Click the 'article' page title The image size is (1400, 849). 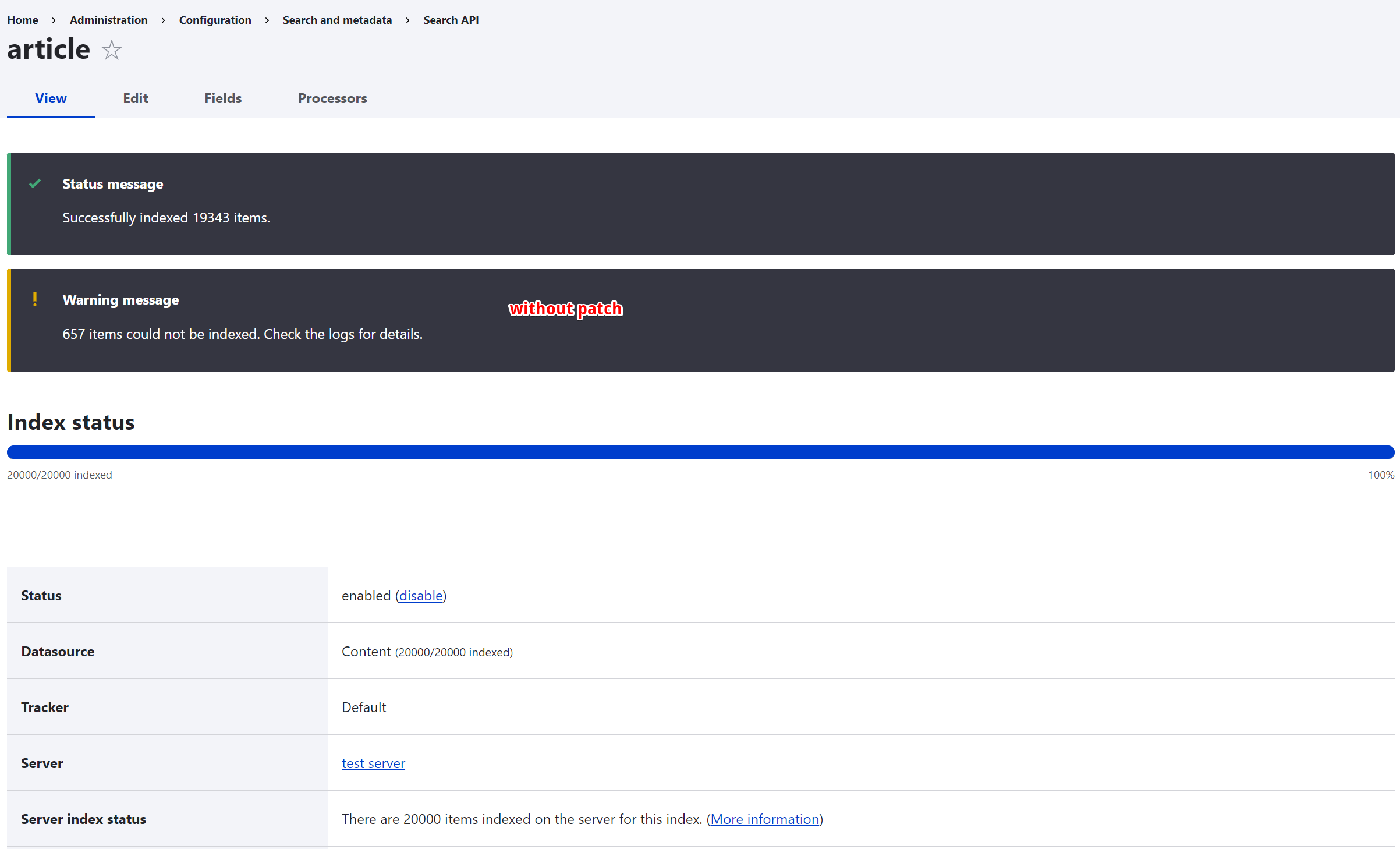click(49, 49)
